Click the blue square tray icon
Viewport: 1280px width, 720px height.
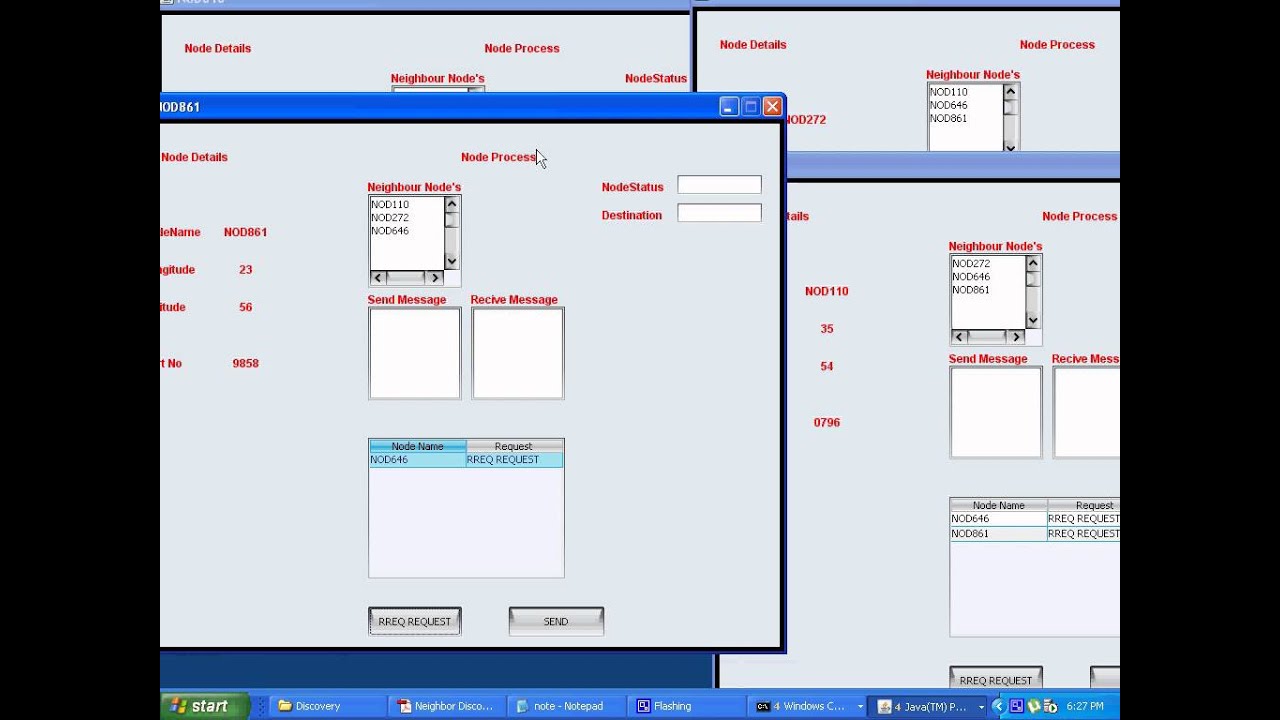1016,706
